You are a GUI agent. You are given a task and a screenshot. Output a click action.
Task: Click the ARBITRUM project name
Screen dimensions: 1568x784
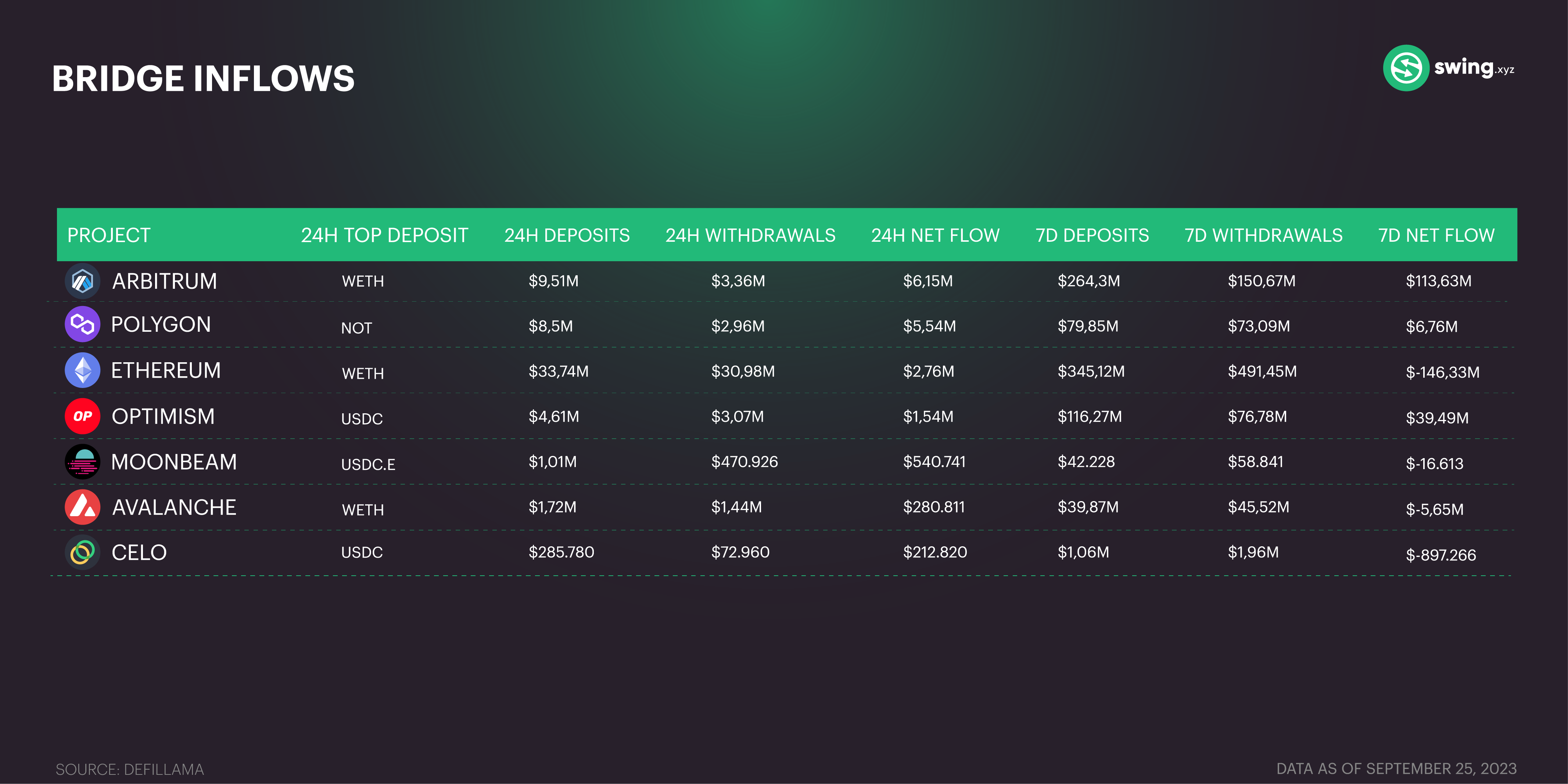pos(165,281)
